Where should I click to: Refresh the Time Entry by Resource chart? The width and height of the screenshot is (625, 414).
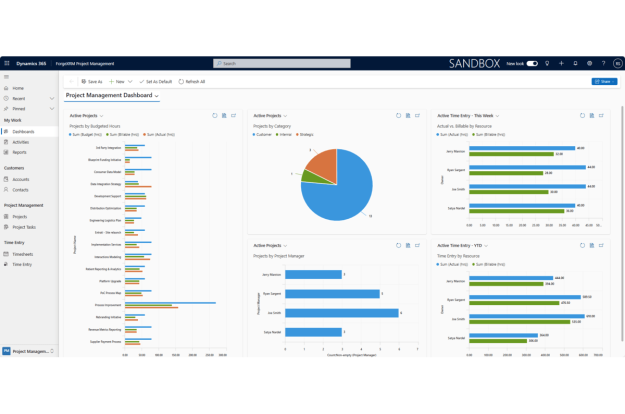point(582,245)
